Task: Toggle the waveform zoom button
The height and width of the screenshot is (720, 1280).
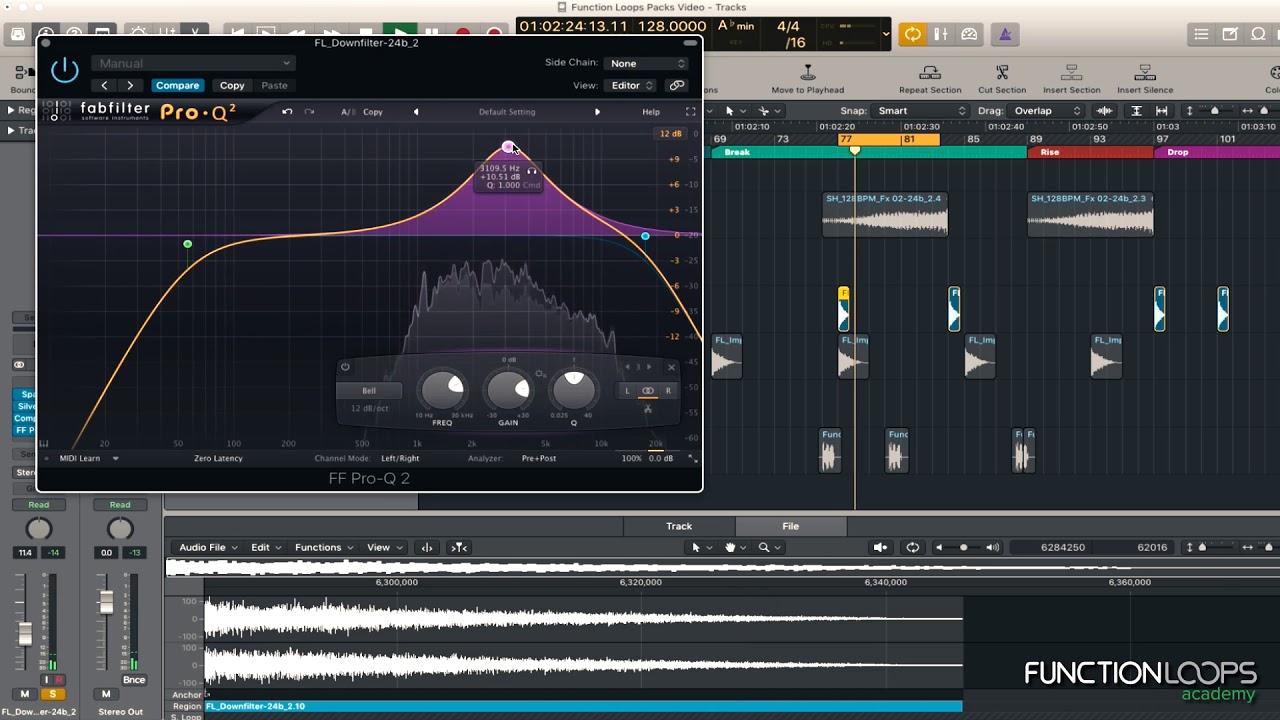Action: [1104, 111]
